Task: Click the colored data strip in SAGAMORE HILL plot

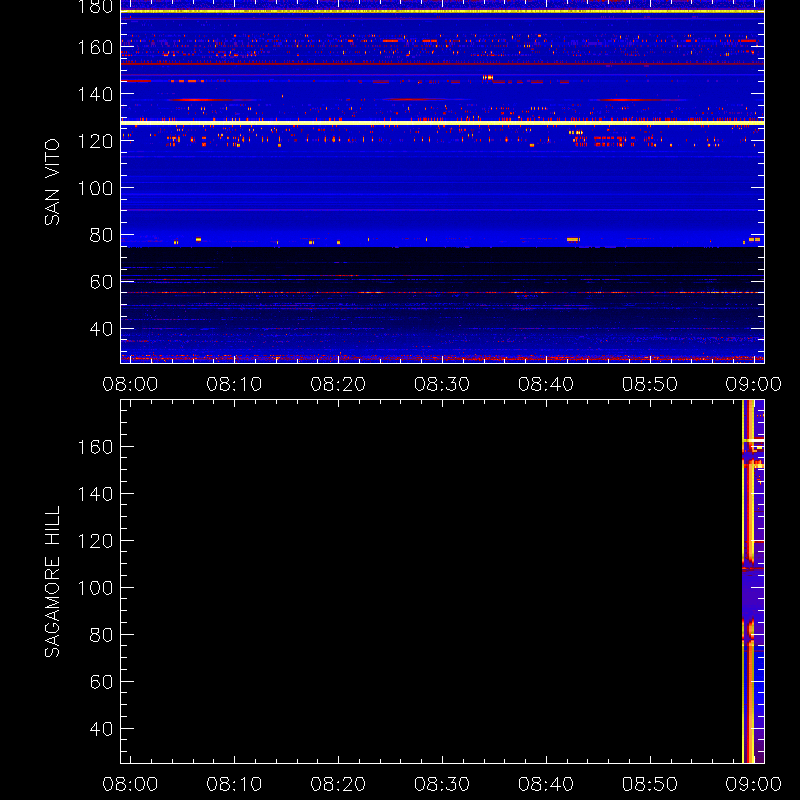Action: pos(753,582)
